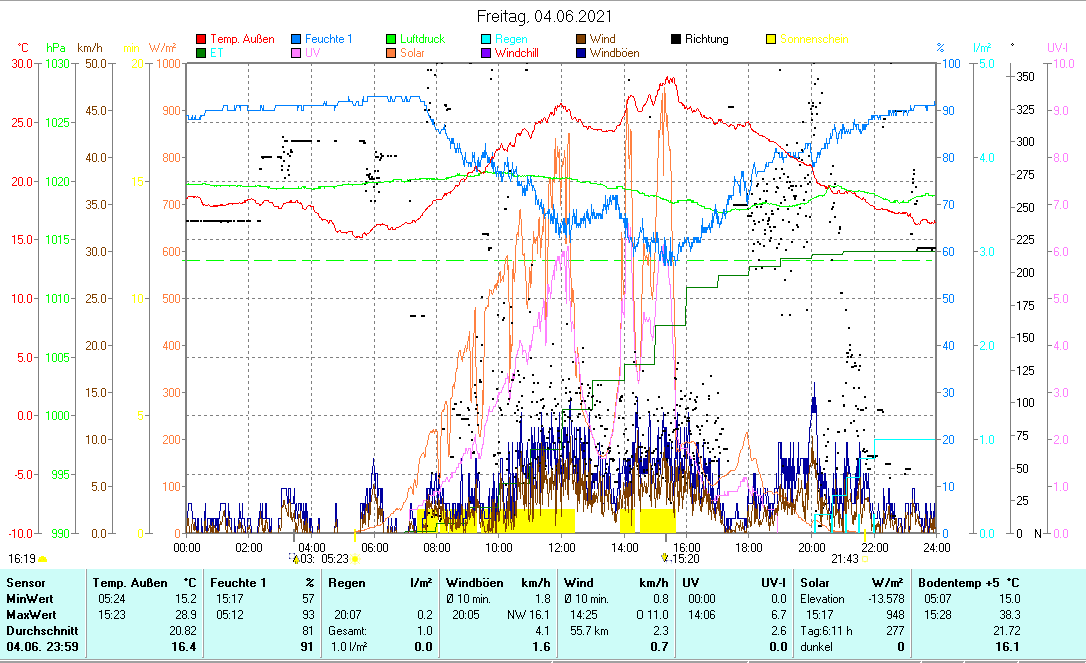The height and width of the screenshot is (663, 1086).
Task: Toggle the UV legend entry
Action: [312, 53]
